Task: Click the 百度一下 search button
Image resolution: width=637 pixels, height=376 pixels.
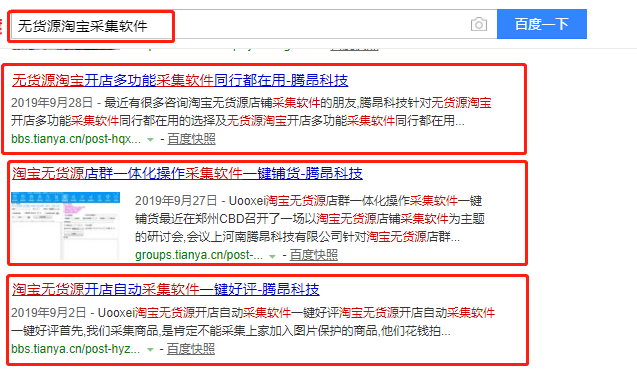Action: click(x=542, y=24)
